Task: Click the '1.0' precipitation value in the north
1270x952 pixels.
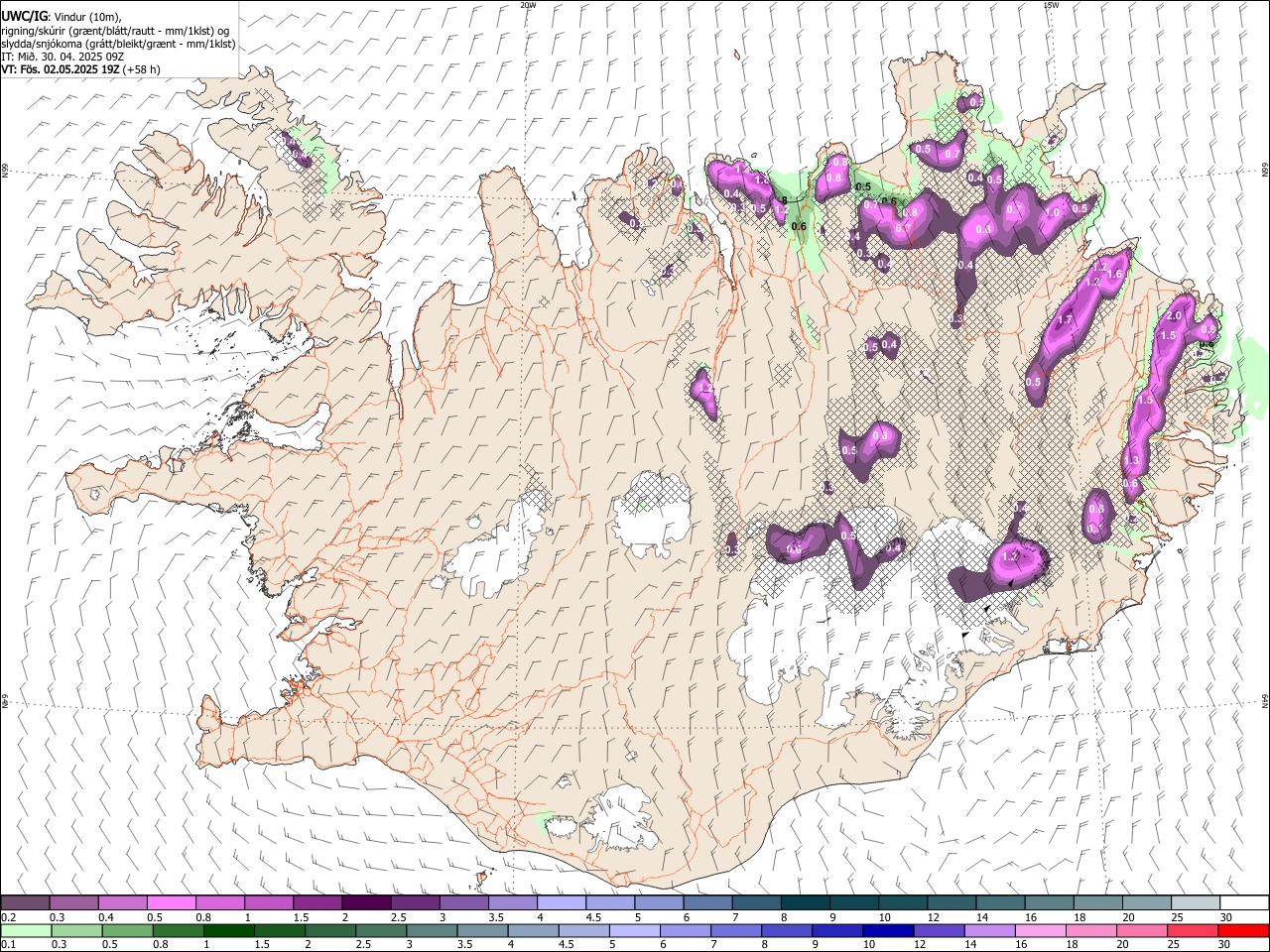Action: pos(1053,212)
